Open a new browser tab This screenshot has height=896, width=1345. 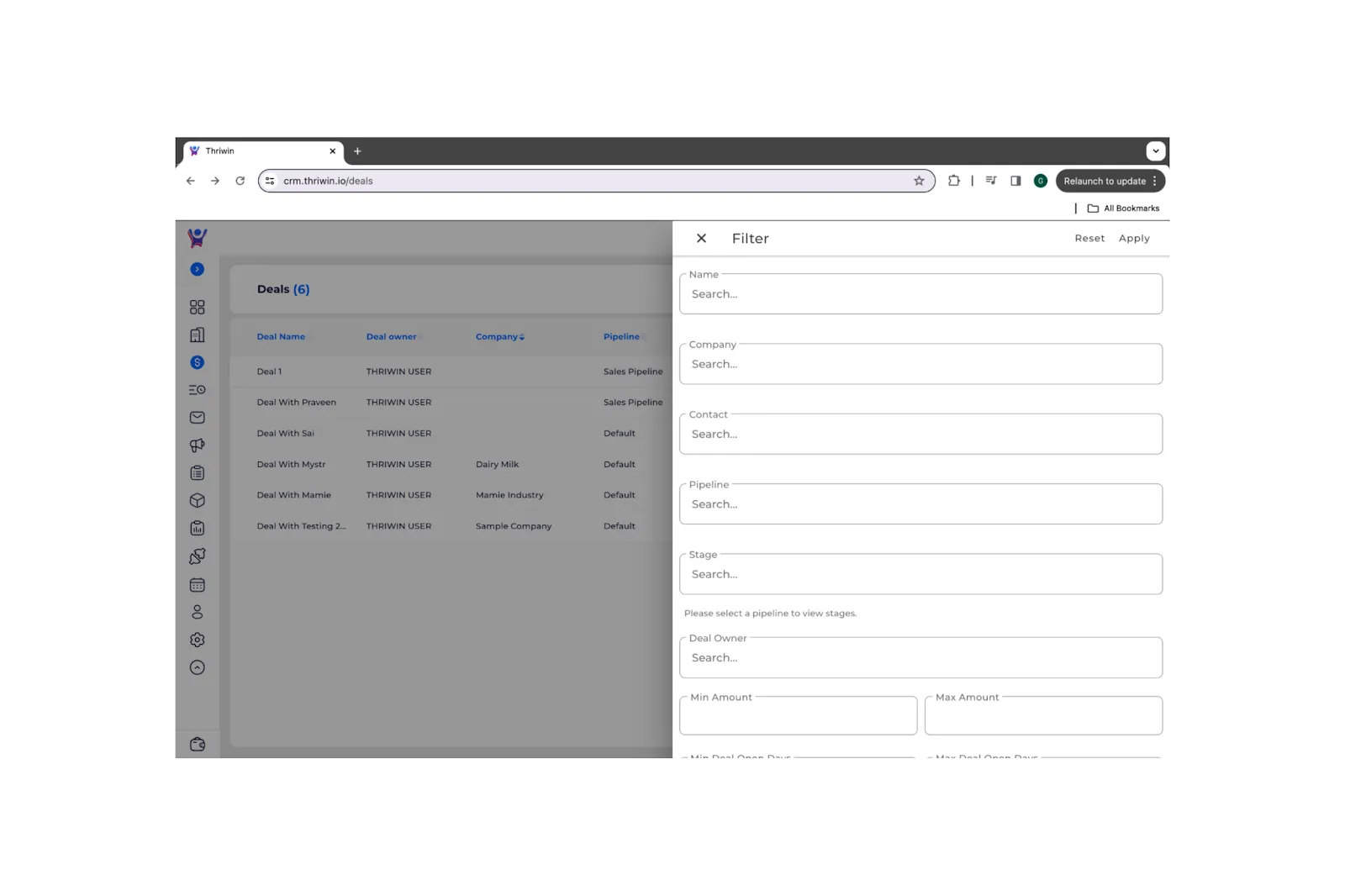pos(357,152)
